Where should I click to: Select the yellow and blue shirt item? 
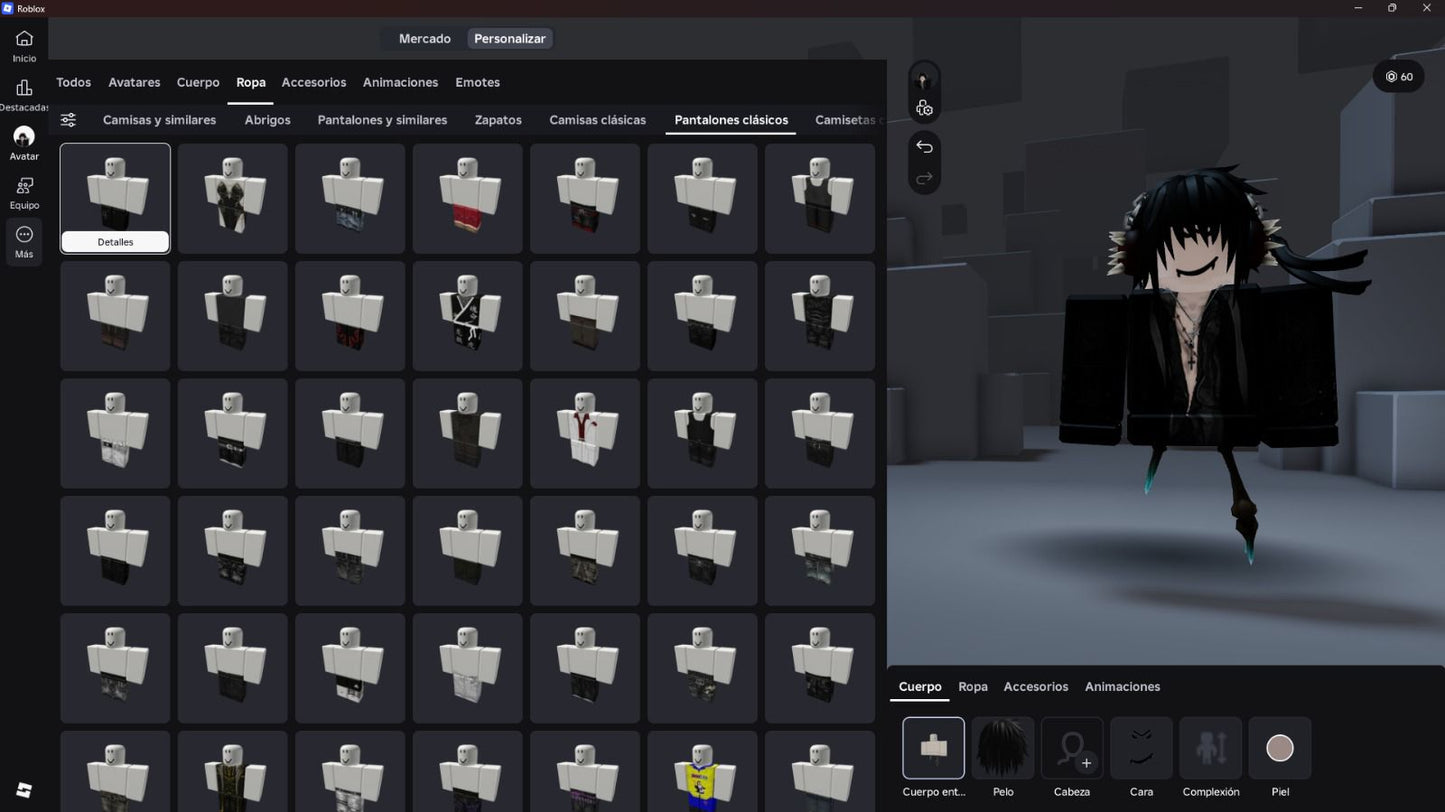tap(702, 771)
